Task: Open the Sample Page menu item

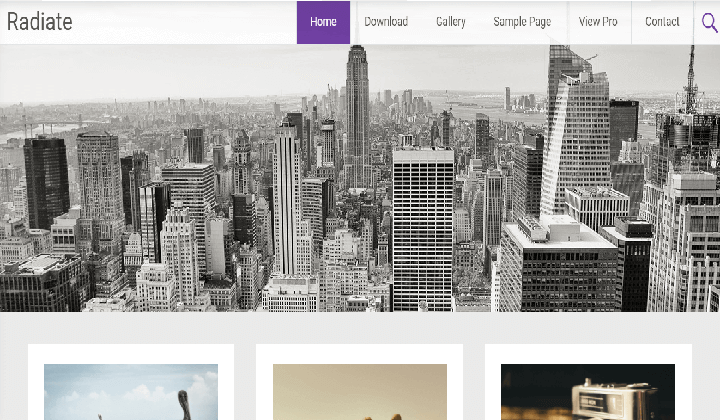Action: 522,22
